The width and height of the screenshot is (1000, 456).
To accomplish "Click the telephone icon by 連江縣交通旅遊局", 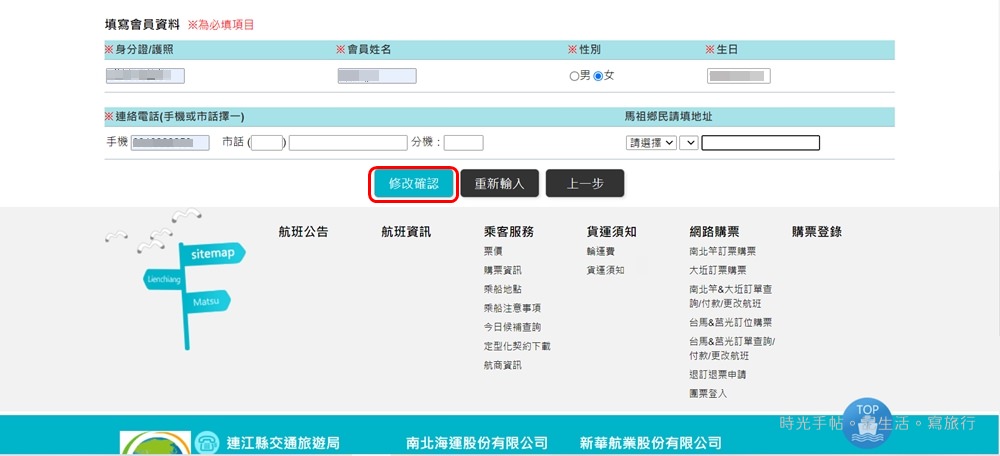I will click(x=206, y=443).
